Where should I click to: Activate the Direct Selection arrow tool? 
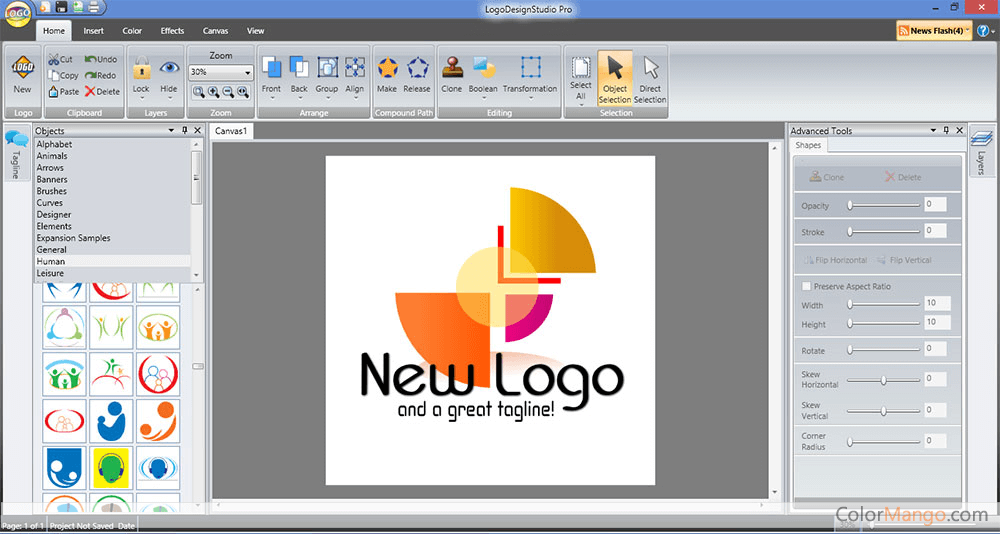pyautogui.click(x=650, y=78)
